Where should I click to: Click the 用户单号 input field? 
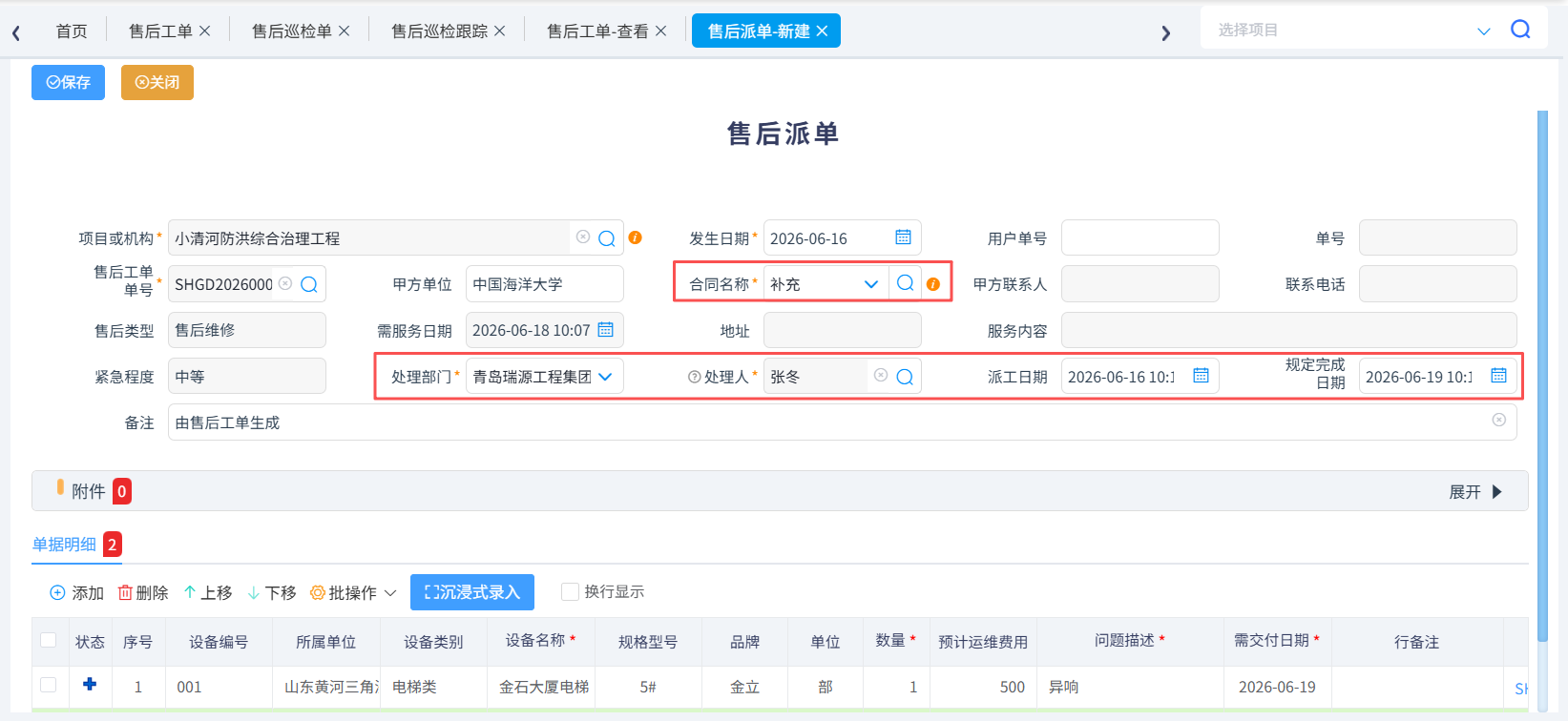coord(1139,237)
